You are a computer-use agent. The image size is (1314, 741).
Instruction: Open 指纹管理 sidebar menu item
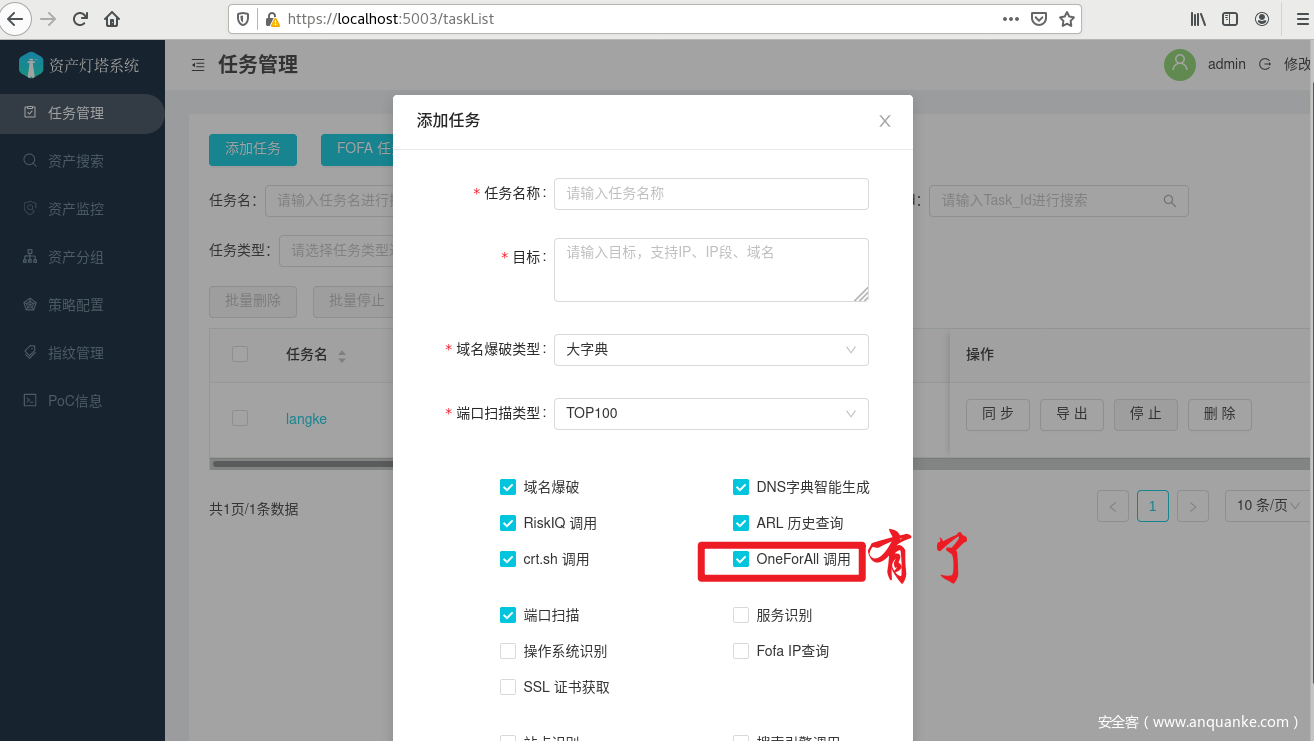76,353
